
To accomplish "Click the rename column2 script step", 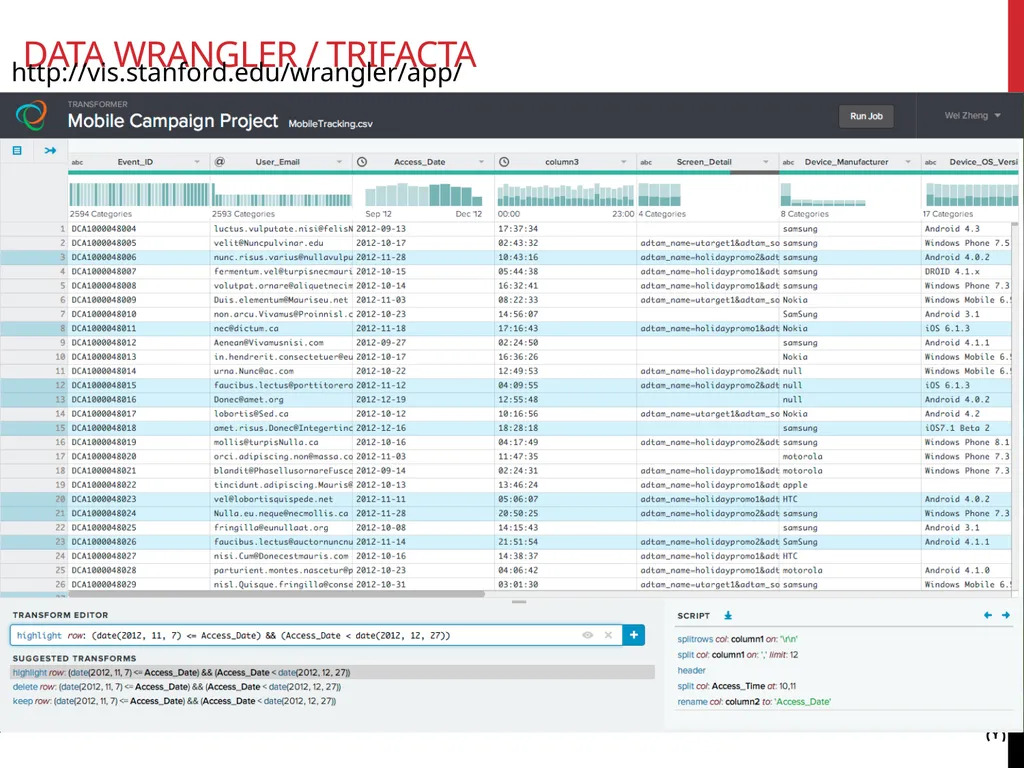I will [754, 701].
